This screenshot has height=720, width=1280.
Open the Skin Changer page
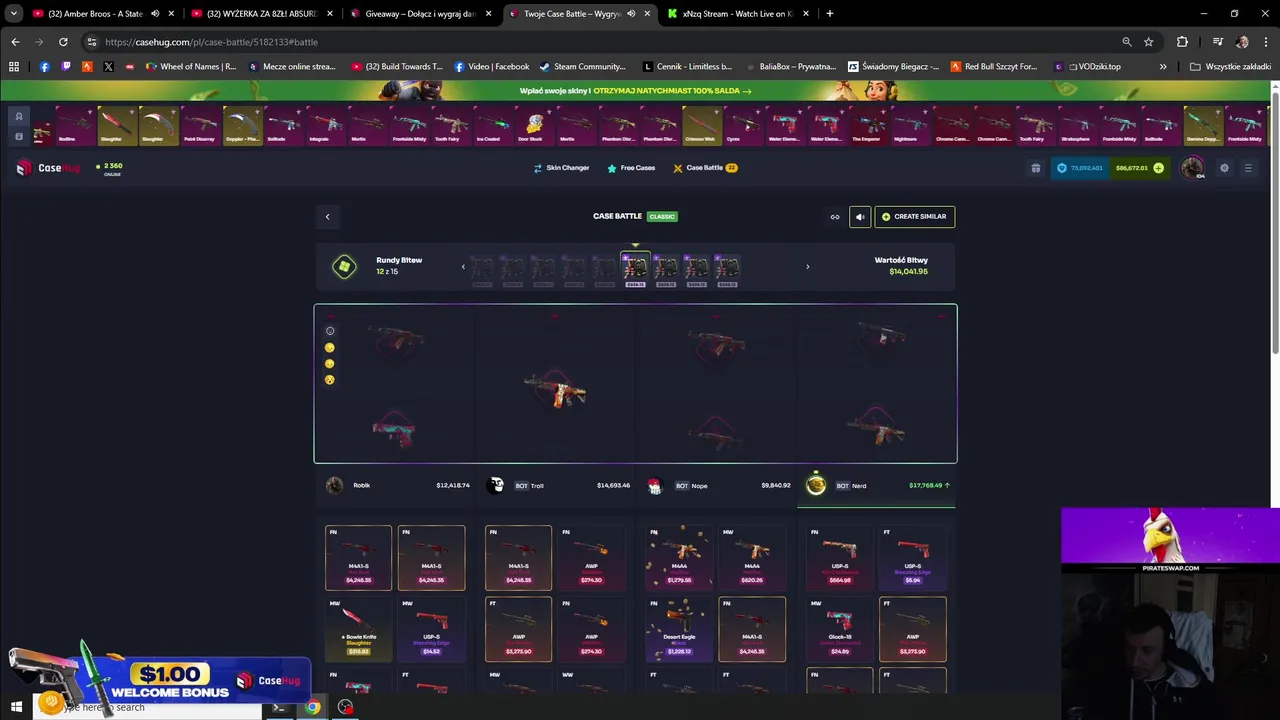point(561,168)
